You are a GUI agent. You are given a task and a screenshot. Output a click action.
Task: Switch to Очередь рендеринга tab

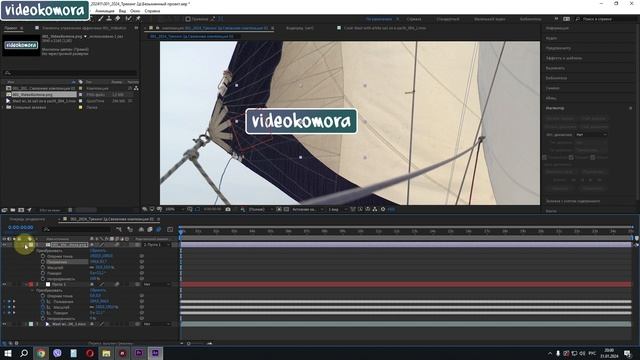pos(27,219)
